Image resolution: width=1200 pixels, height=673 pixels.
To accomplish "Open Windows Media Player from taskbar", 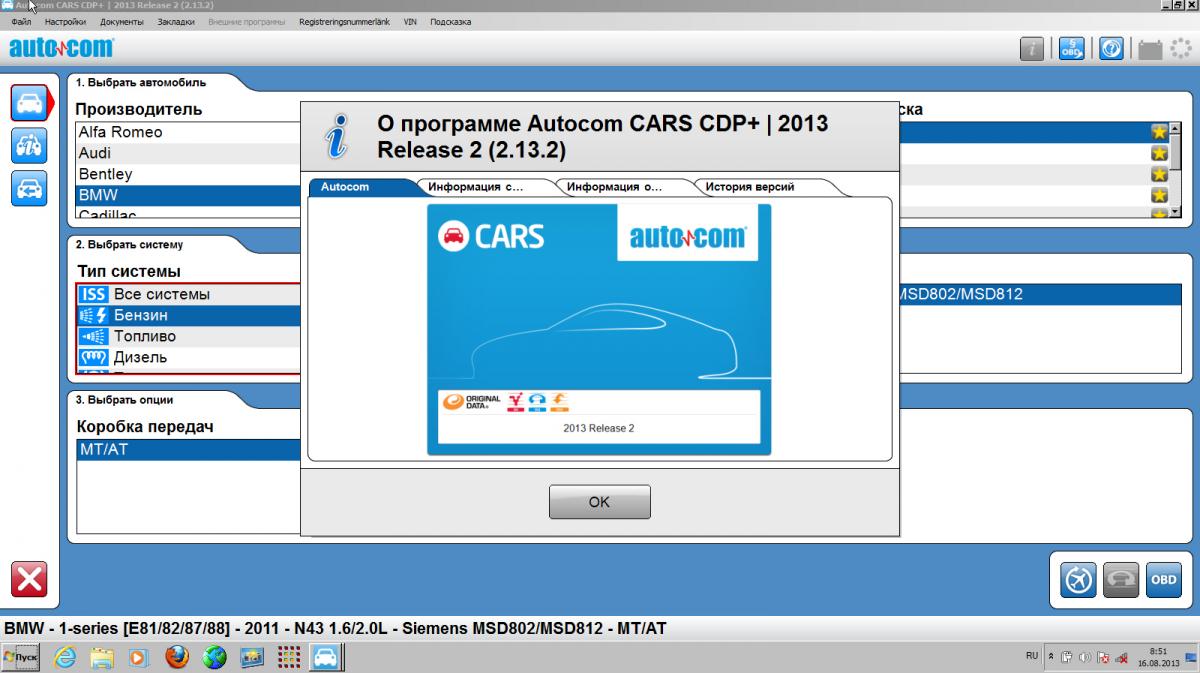I will (x=139, y=657).
